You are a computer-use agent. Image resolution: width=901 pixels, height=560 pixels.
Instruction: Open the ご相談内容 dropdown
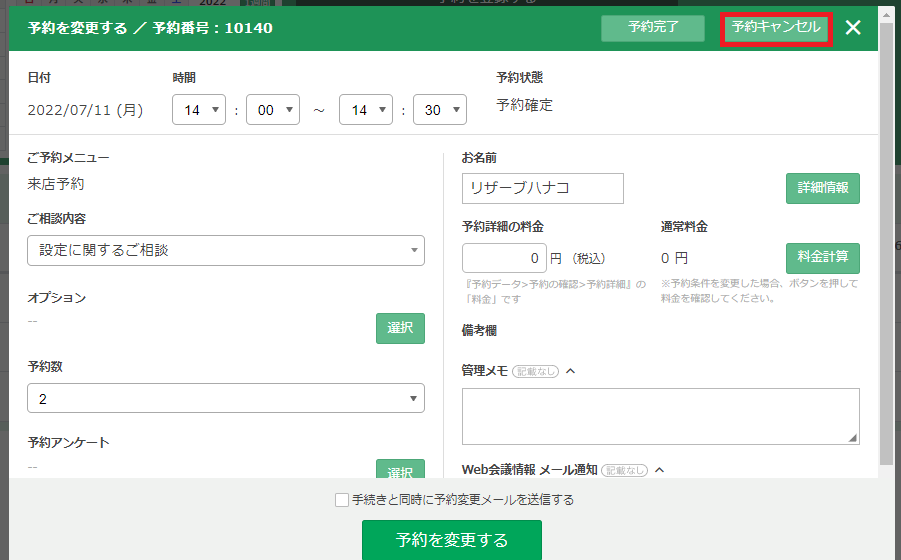point(226,250)
